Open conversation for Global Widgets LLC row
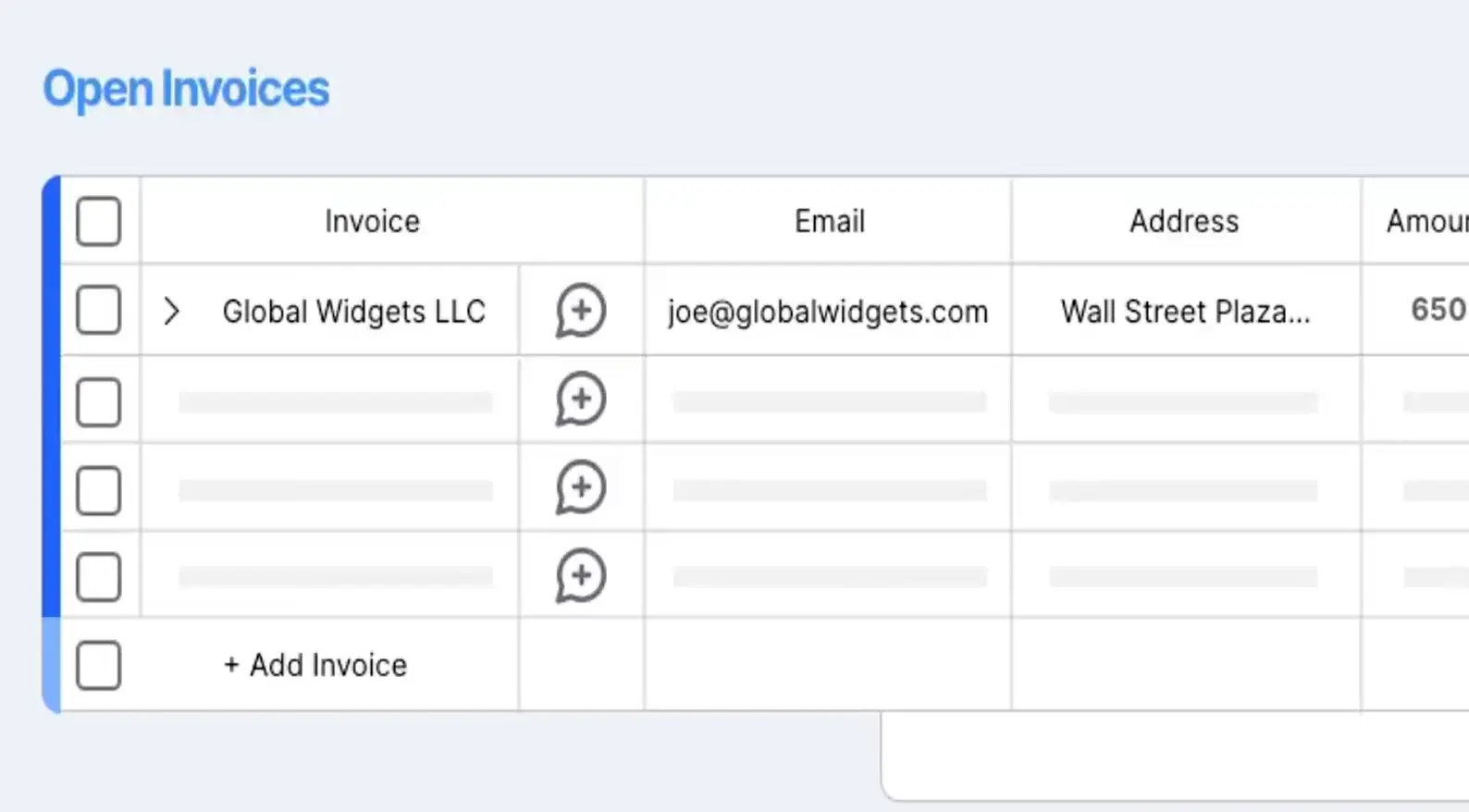1469x812 pixels. coord(581,311)
